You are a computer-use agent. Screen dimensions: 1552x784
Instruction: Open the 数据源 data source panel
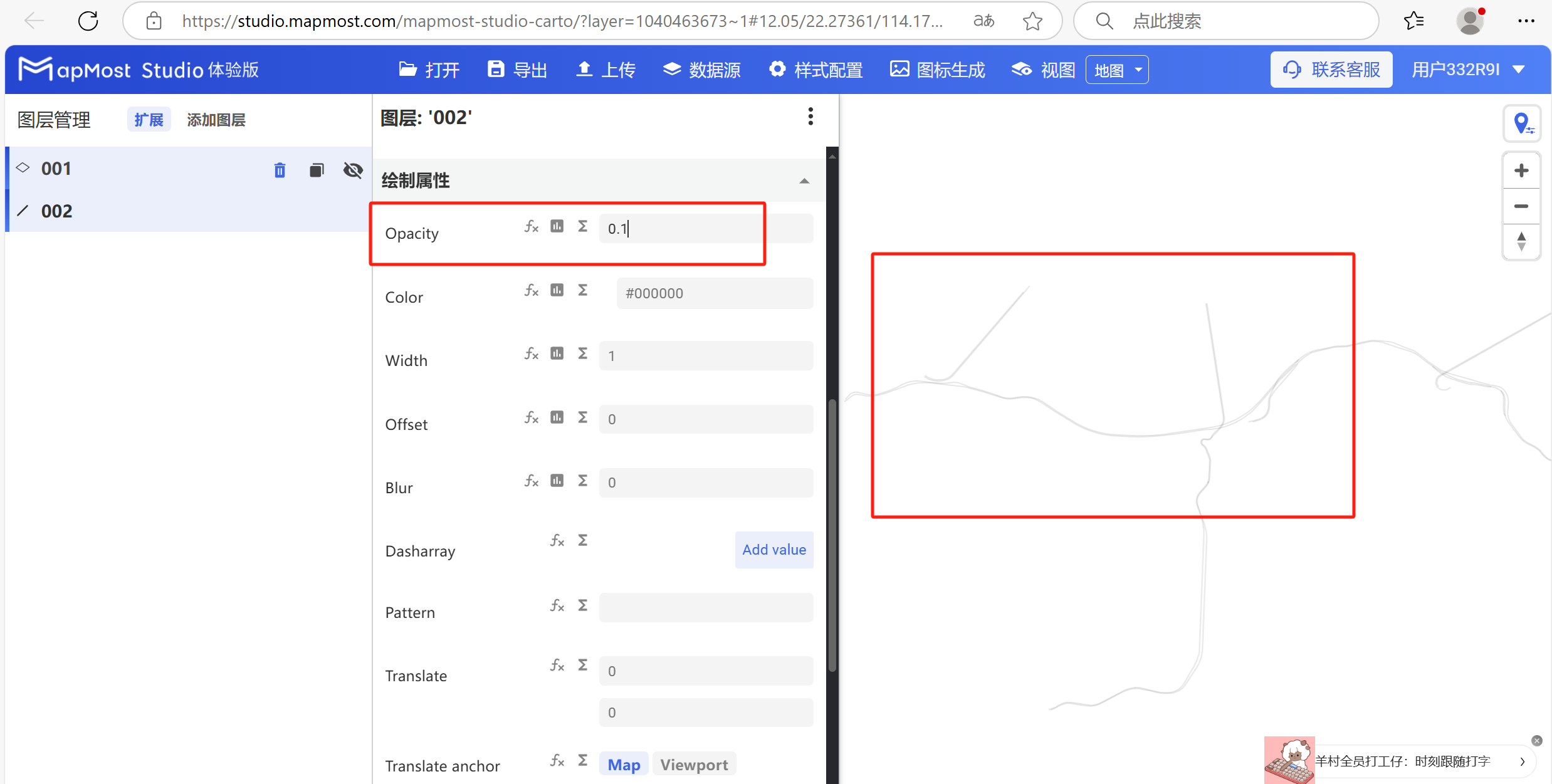coord(701,70)
